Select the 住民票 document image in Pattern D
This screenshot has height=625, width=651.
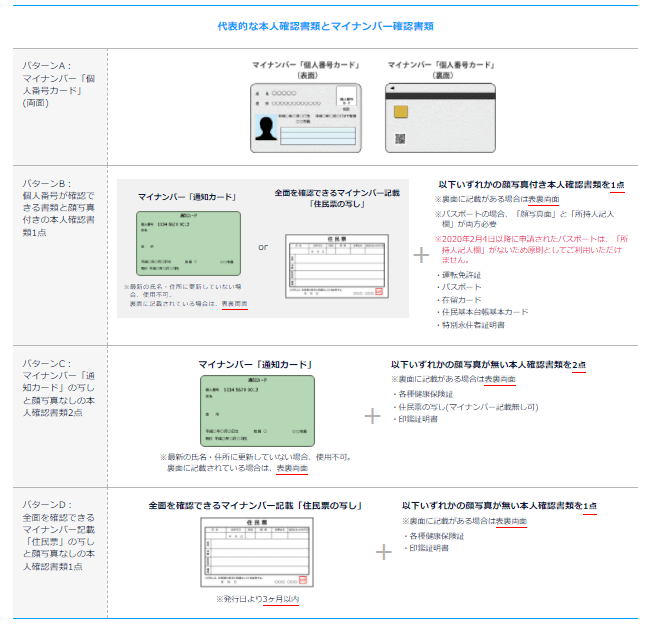[257, 552]
